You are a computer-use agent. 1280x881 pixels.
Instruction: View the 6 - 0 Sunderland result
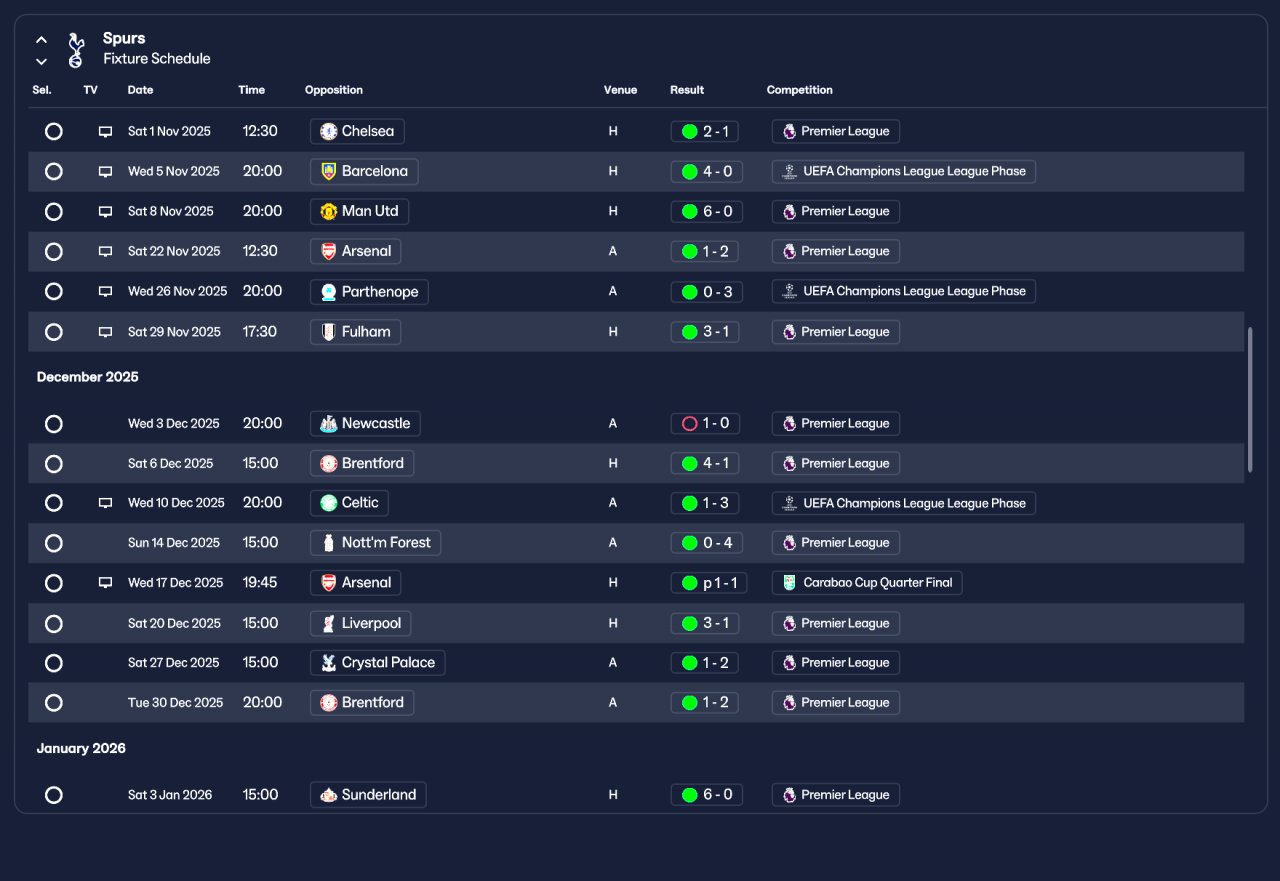coord(707,794)
